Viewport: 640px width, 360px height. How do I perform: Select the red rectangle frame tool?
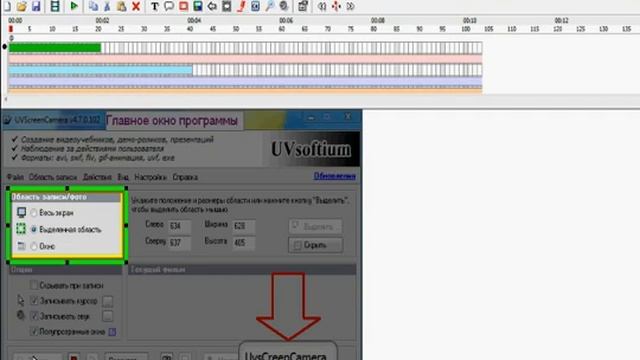[x=184, y=6]
